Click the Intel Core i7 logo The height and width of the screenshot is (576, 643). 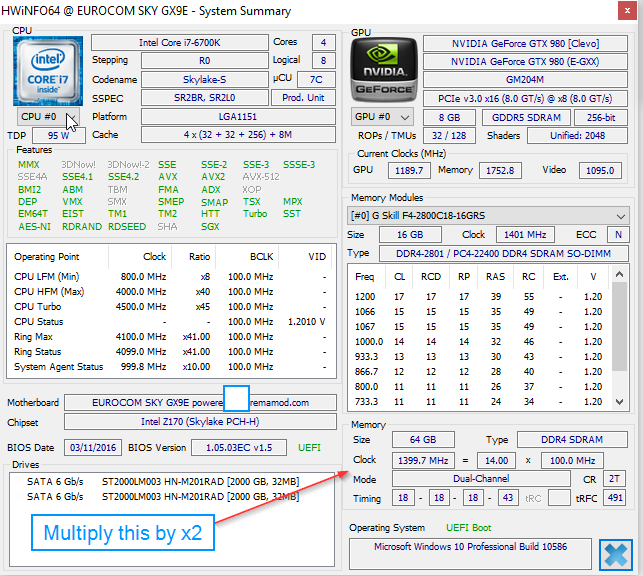click(48, 71)
